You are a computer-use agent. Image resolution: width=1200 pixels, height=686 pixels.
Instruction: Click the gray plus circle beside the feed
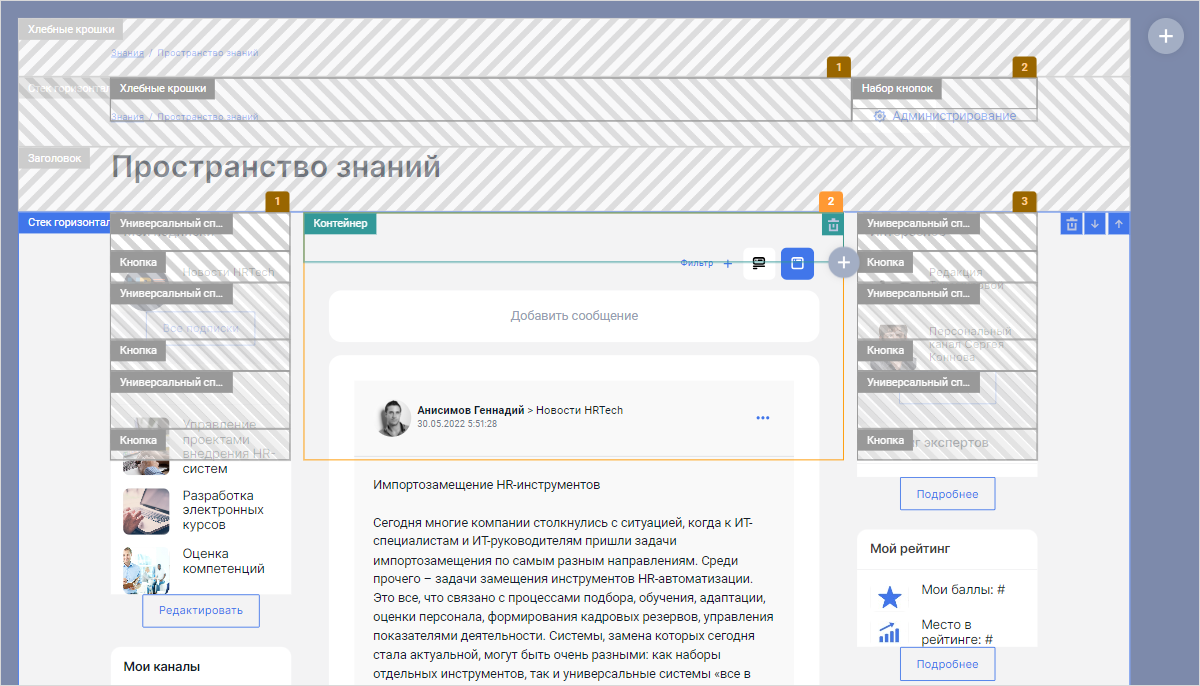pos(843,262)
